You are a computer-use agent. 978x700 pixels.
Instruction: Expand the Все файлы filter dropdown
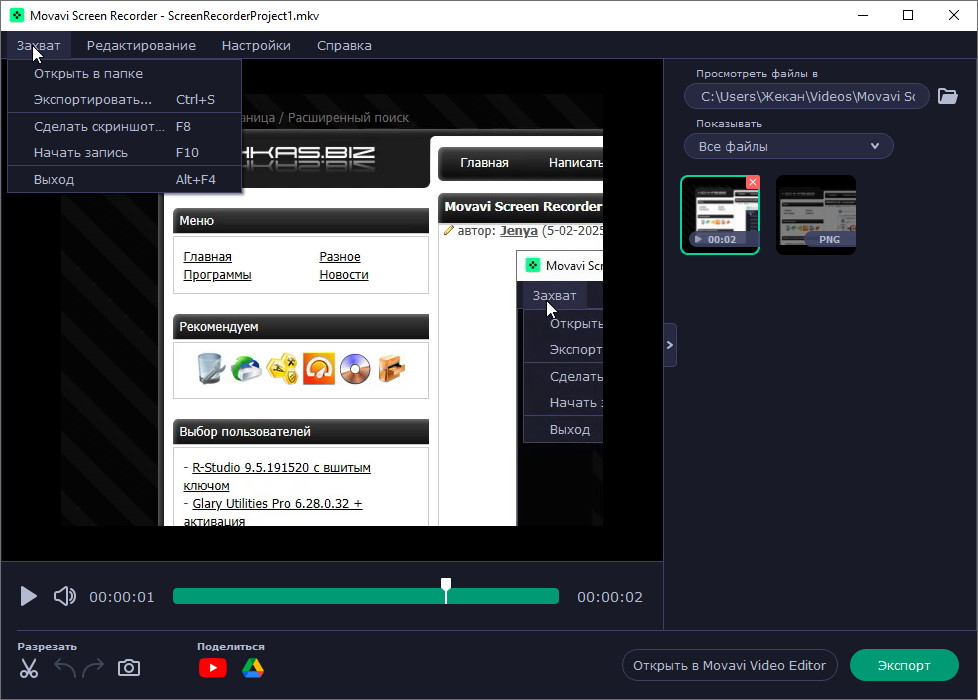pyautogui.click(x=788, y=147)
